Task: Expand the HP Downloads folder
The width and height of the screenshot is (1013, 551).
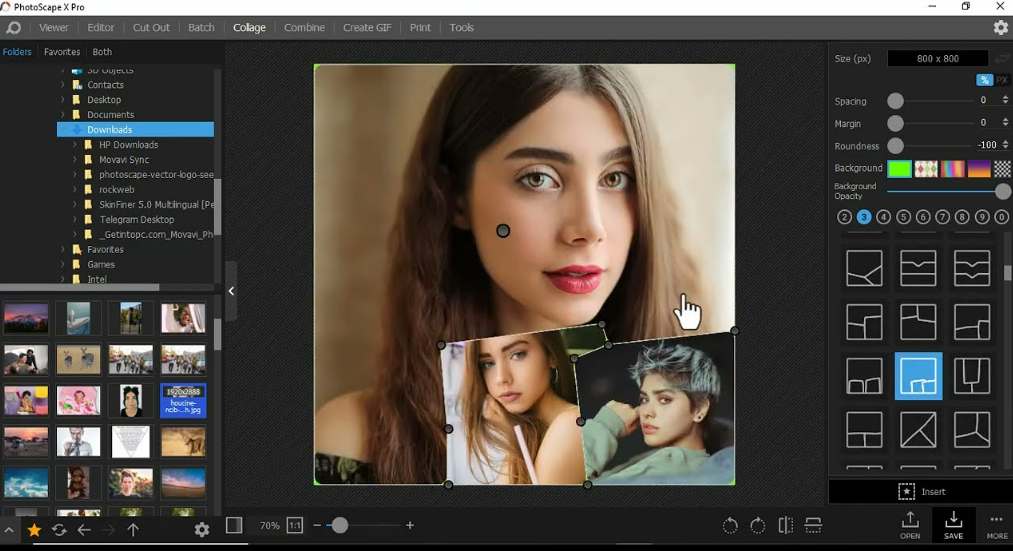Action: pyautogui.click(x=75, y=145)
